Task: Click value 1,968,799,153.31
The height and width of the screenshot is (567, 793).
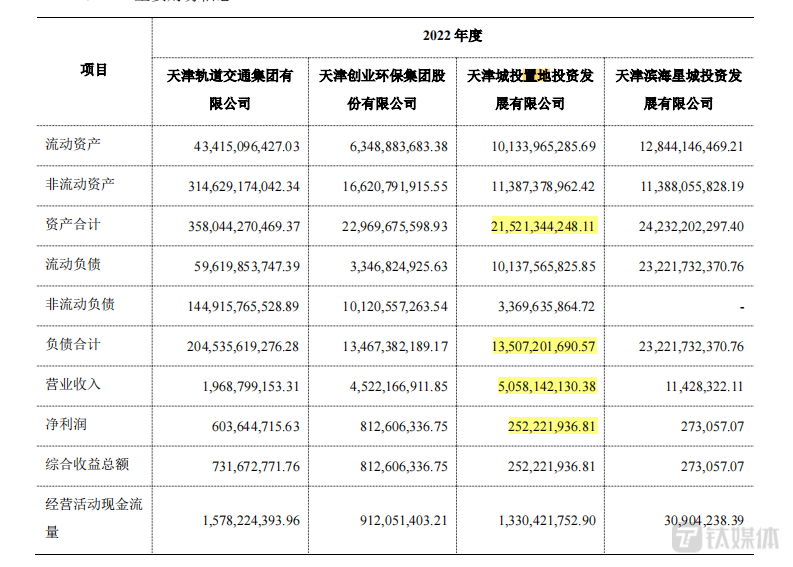Action: 251,386
